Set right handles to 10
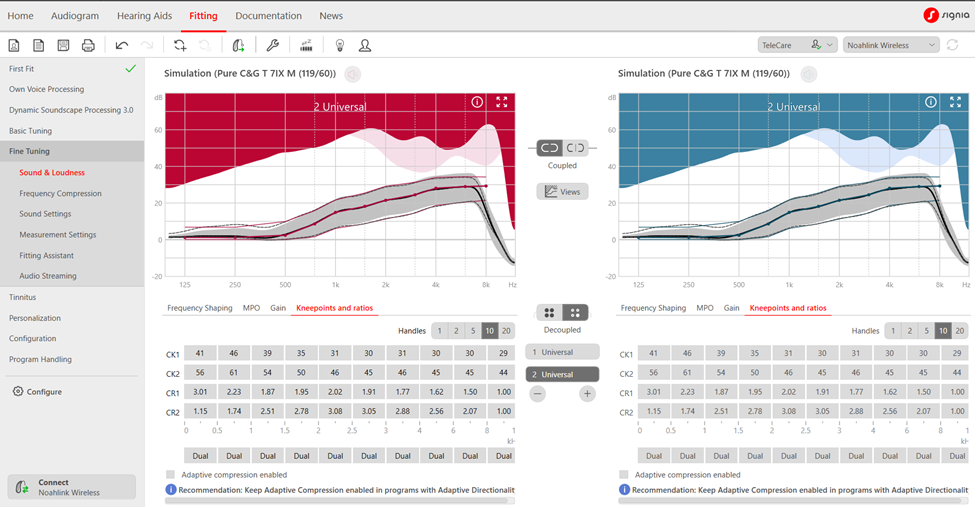This screenshot has width=977, height=508. [x=943, y=331]
